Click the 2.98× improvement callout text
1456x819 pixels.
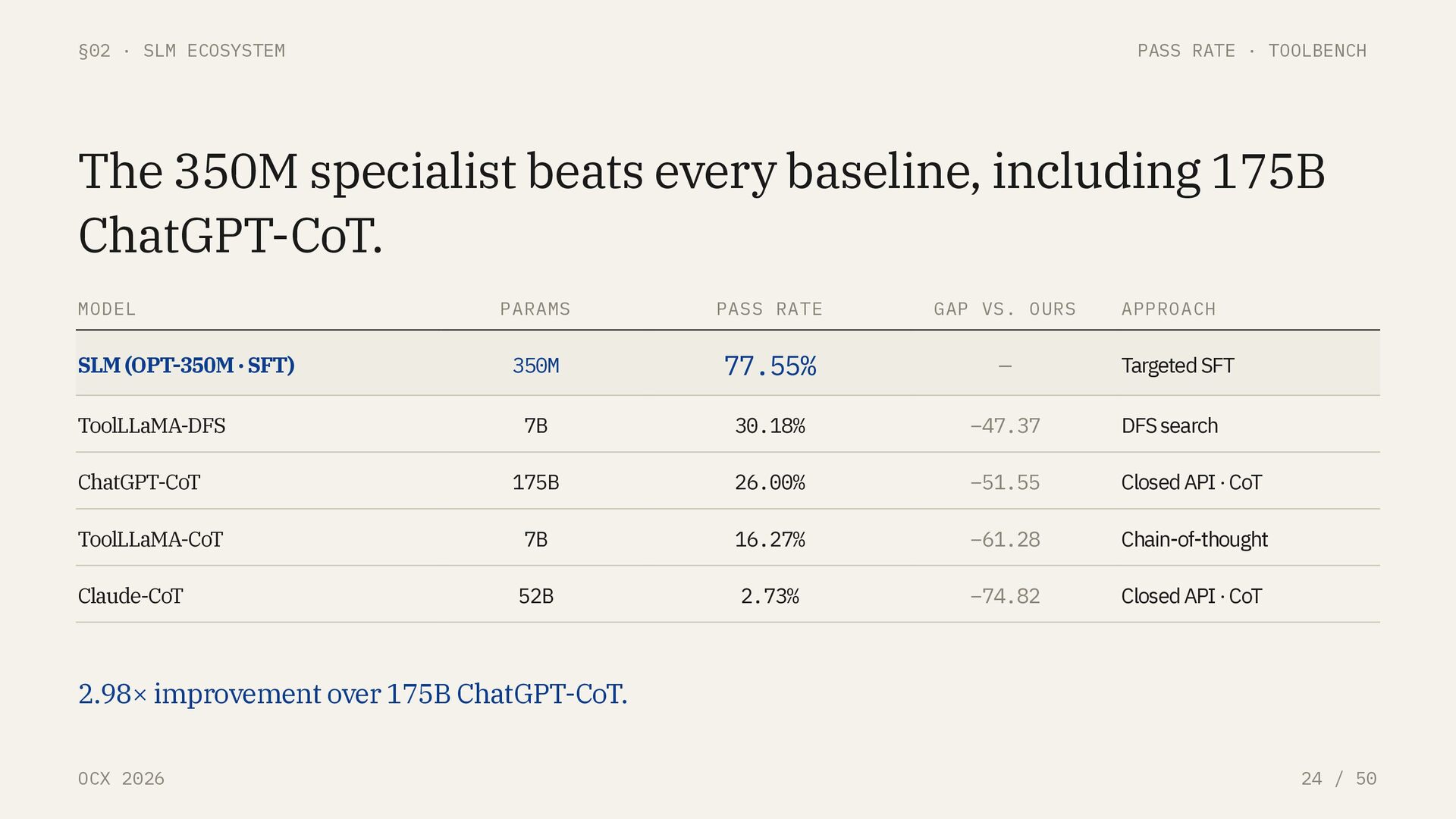click(x=353, y=694)
